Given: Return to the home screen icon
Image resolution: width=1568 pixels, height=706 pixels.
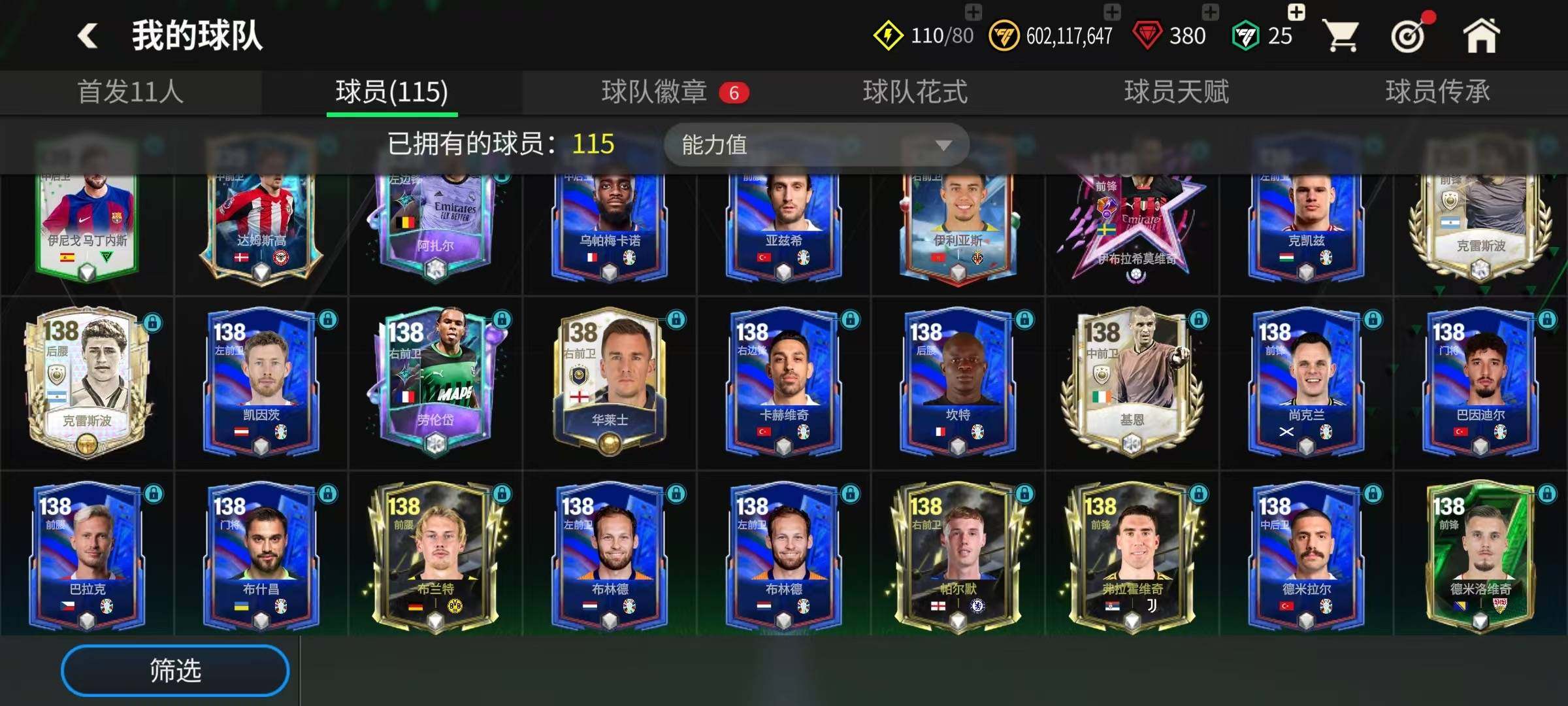Looking at the screenshot, I should (1481, 35).
